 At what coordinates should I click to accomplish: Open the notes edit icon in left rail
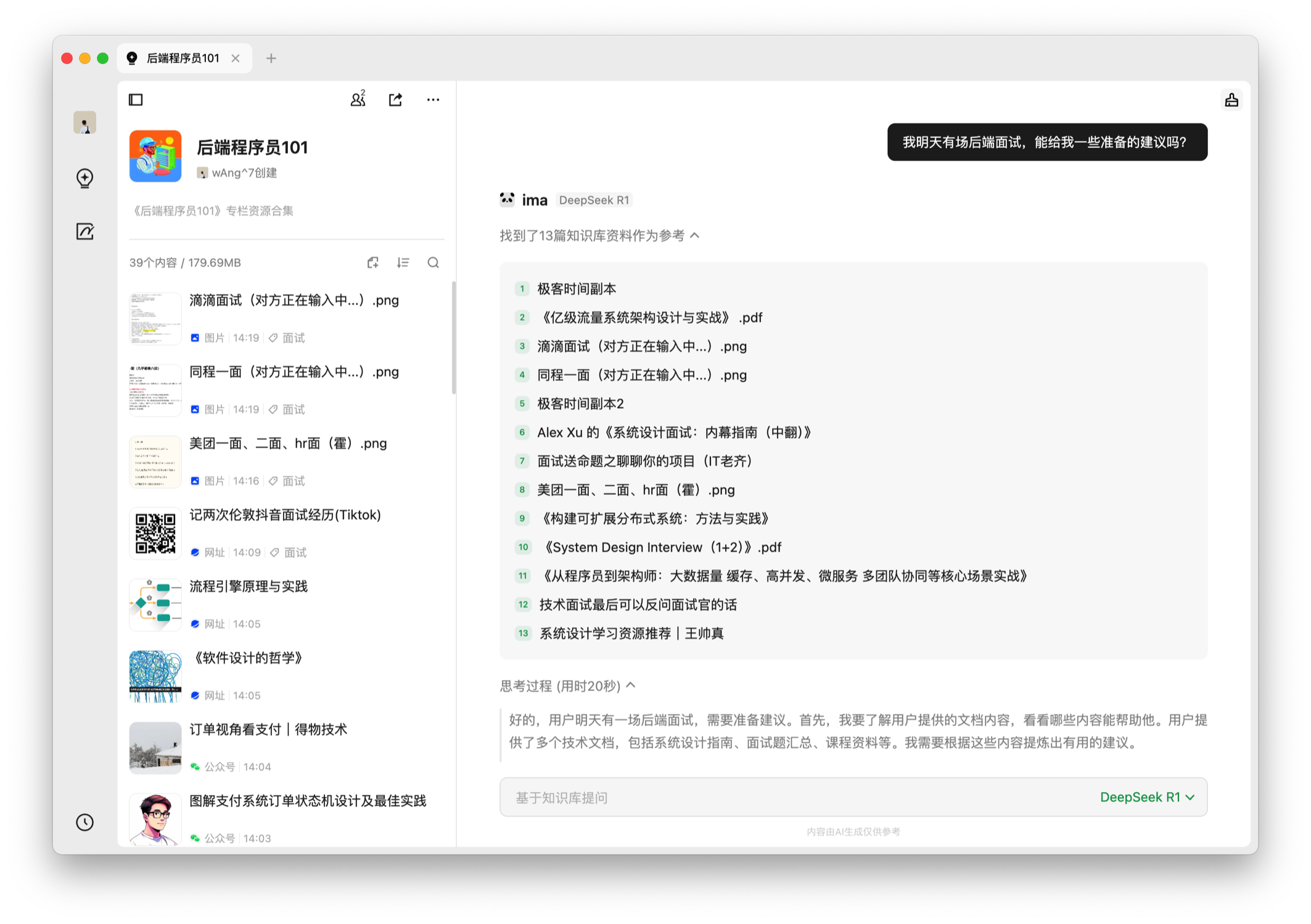click(85, 231)
